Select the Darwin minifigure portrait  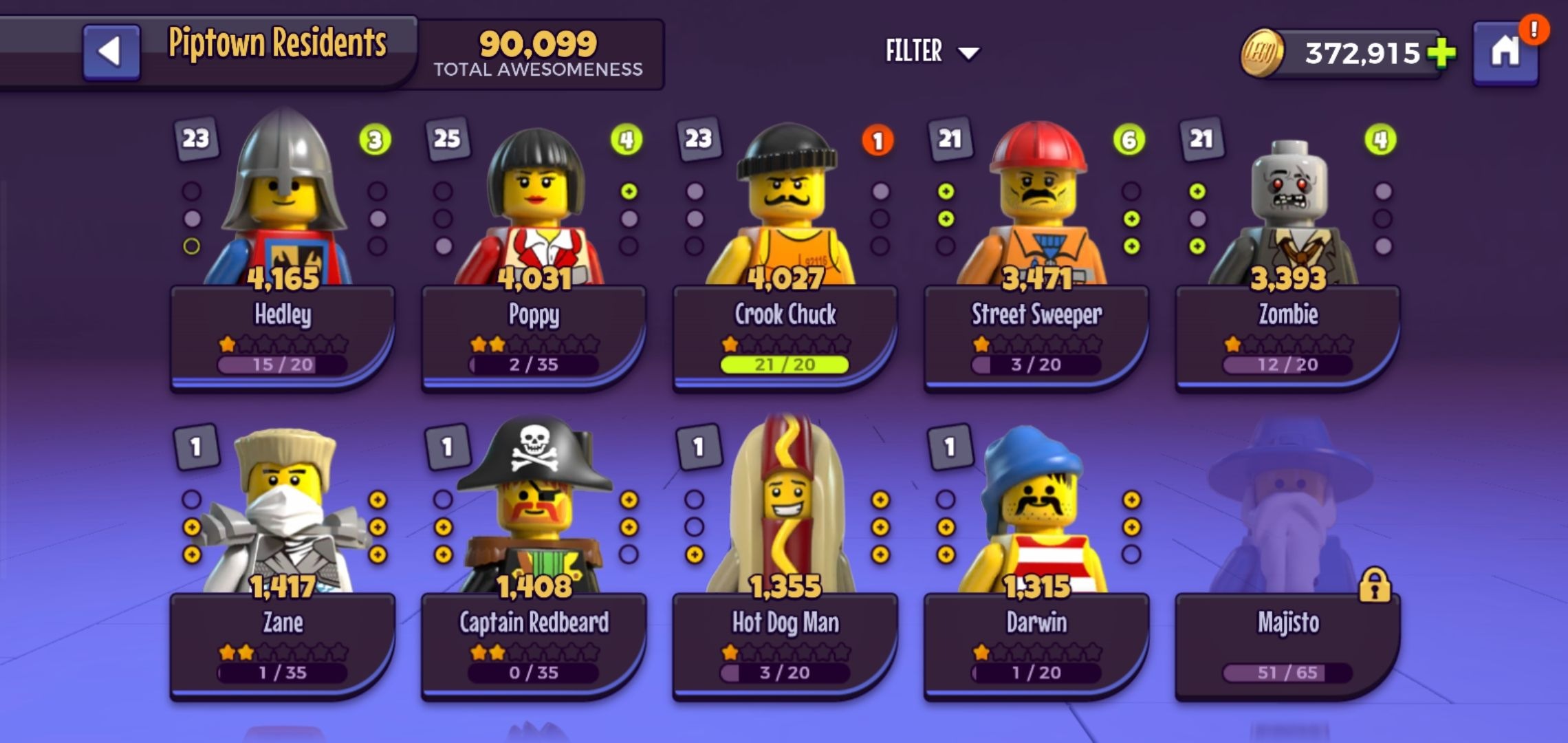pyautogui.click(x=1036, y=509)
